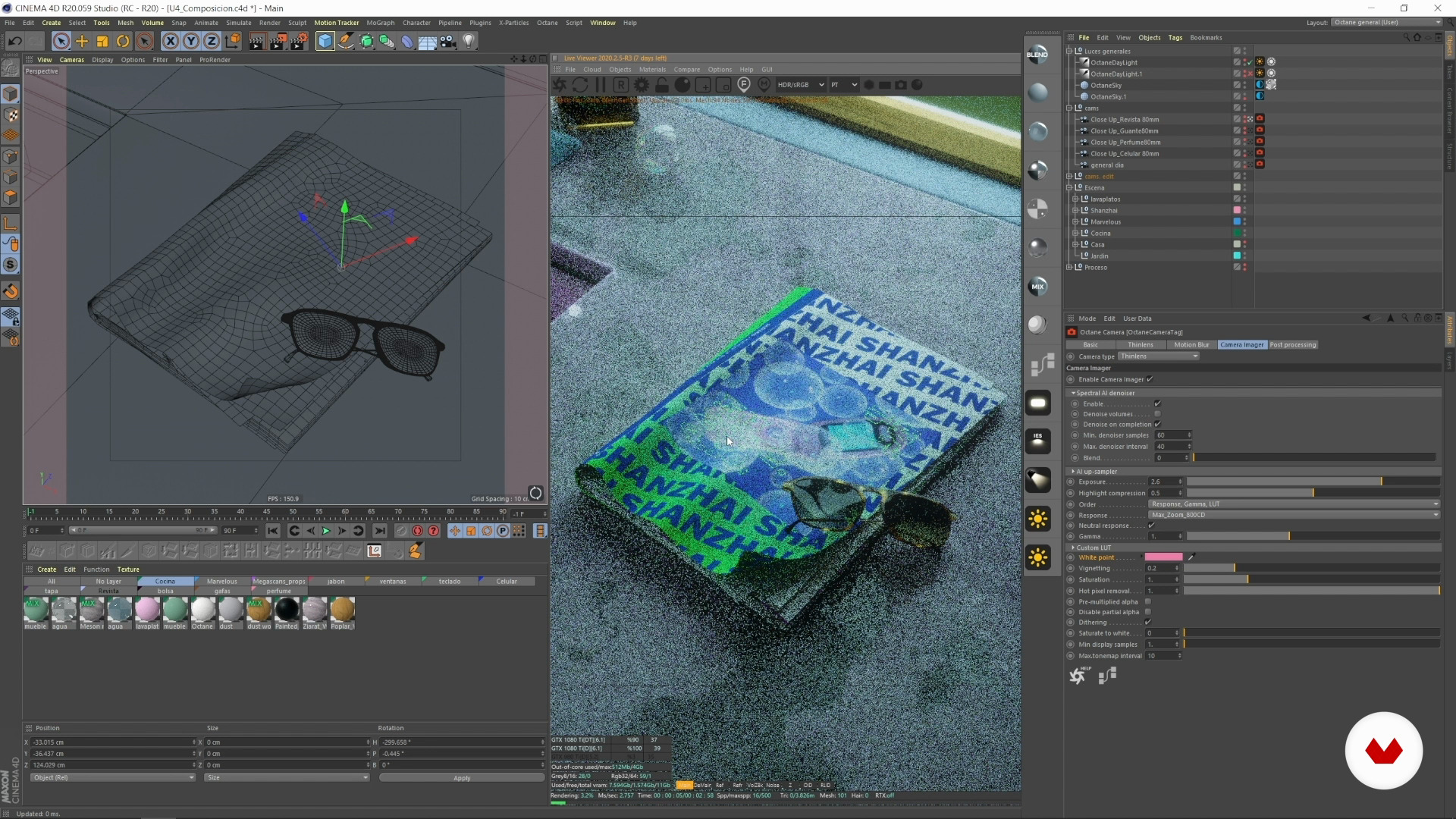Click the white point eyedropper icon
Image resolution: width=1456 pixels, height=819 pixels.
[x=1191, y=557]
